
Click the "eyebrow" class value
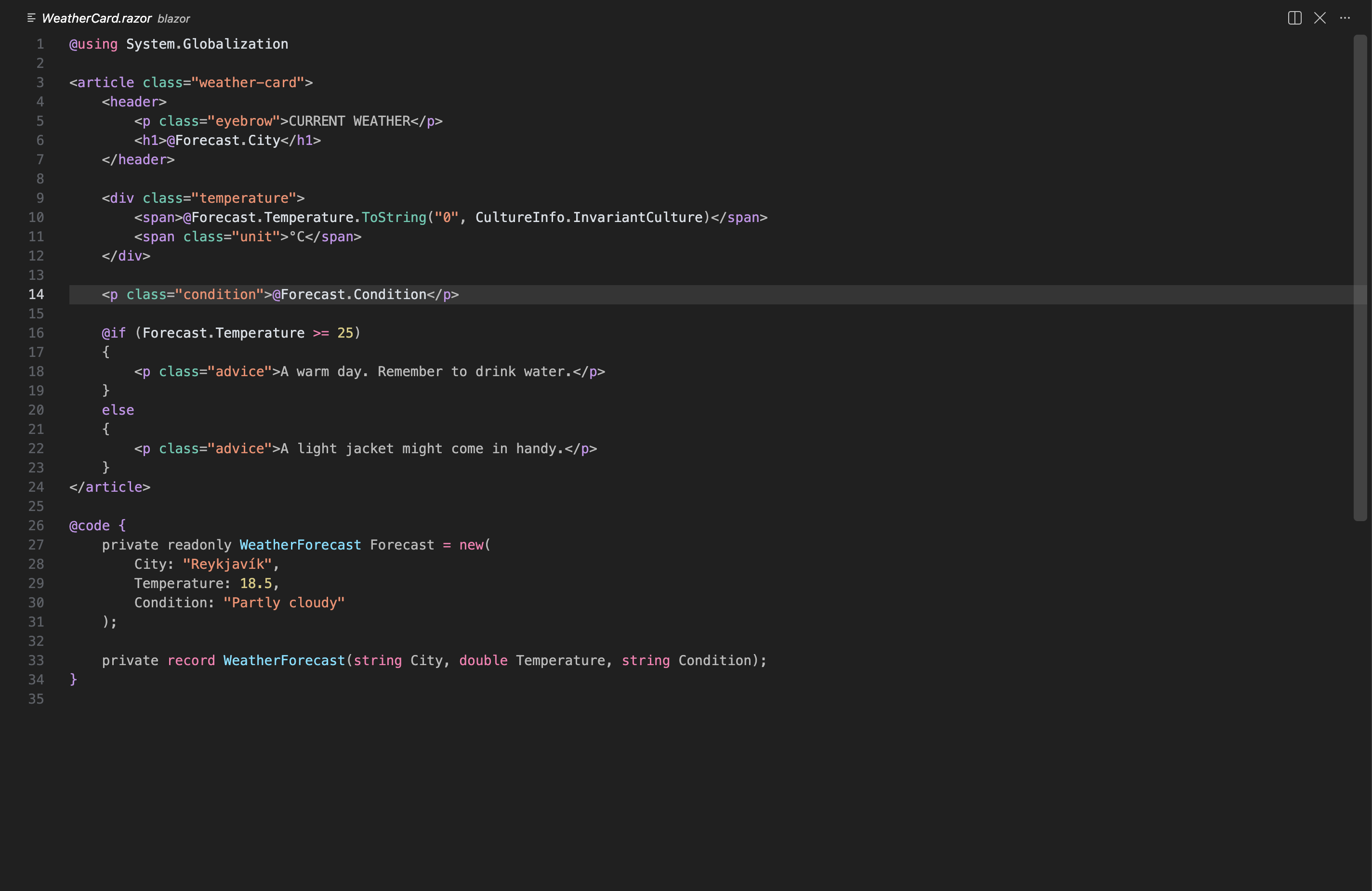click(x=244, y=121)
